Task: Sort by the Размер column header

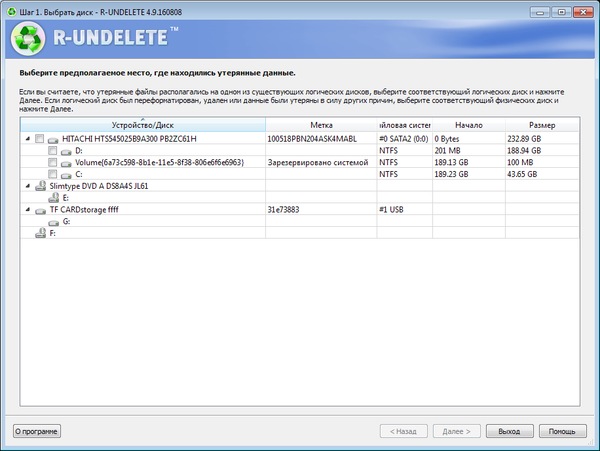Action: (549, 125)
